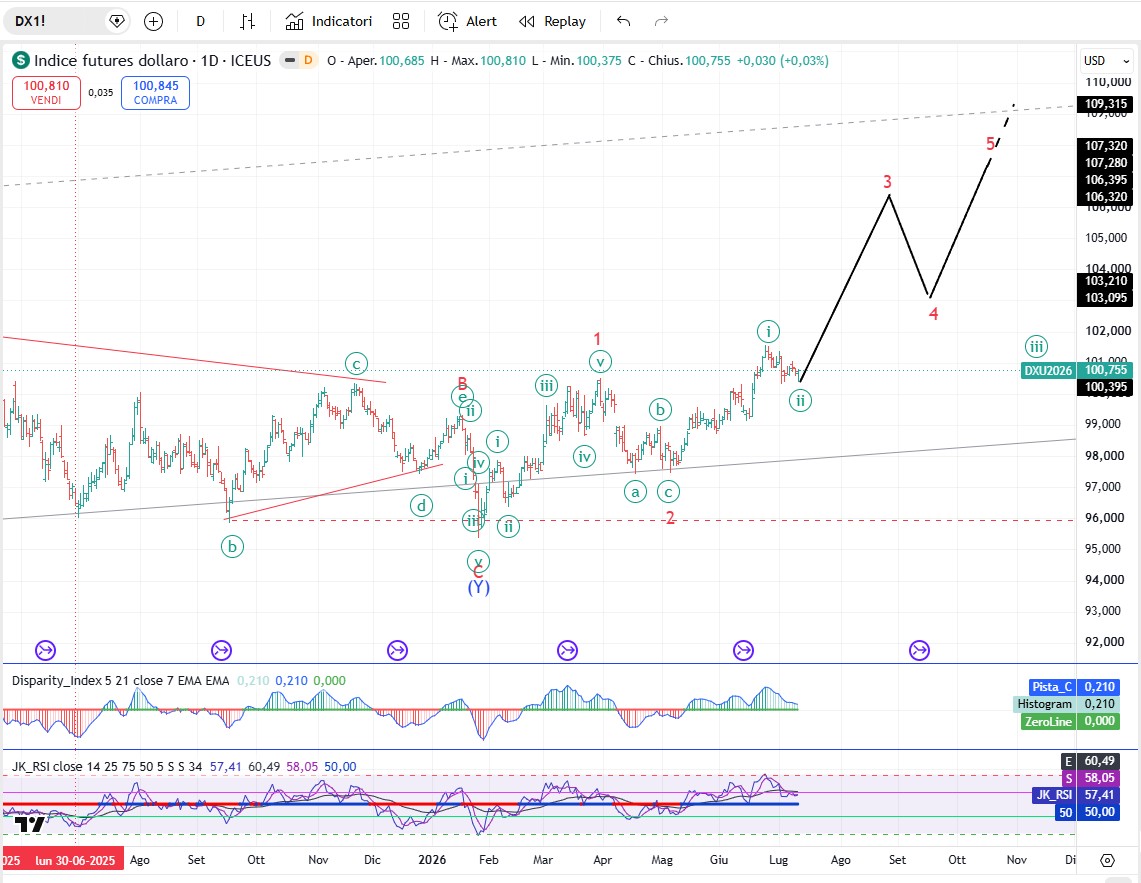Redo last chart action

coord(661,21)
